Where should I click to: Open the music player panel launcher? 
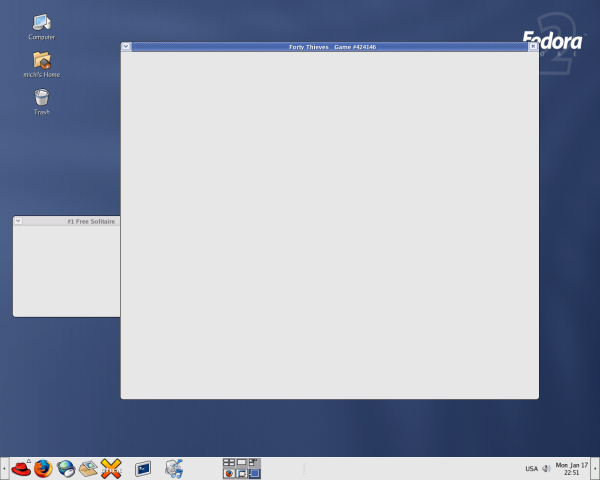click(174, 468)
